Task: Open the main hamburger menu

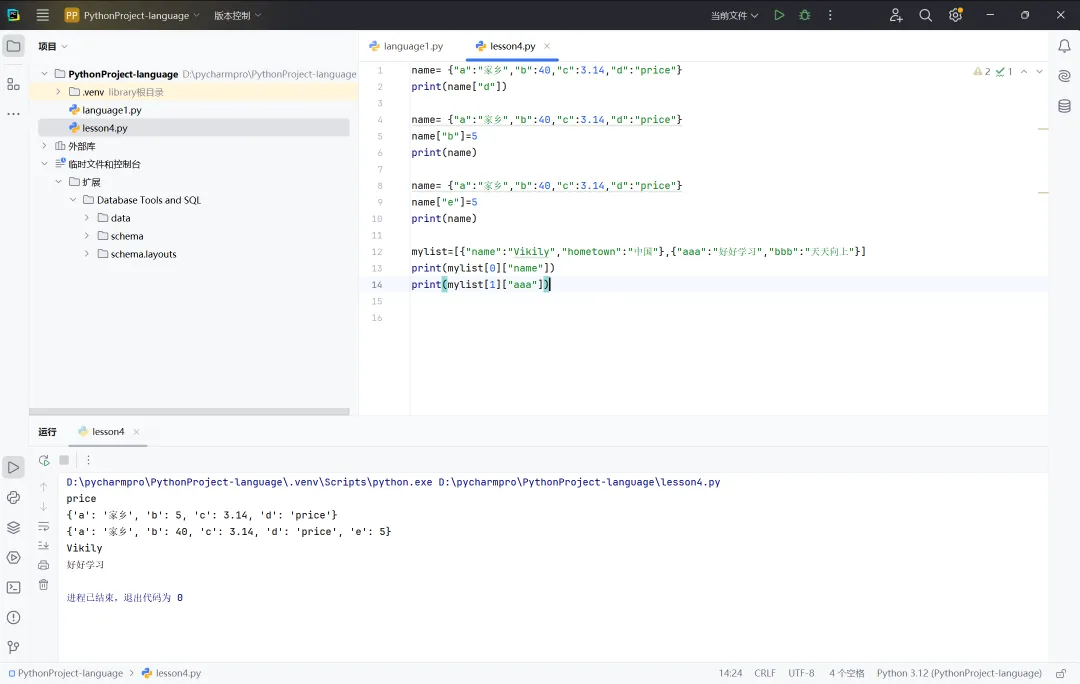Action: (43, 15)
